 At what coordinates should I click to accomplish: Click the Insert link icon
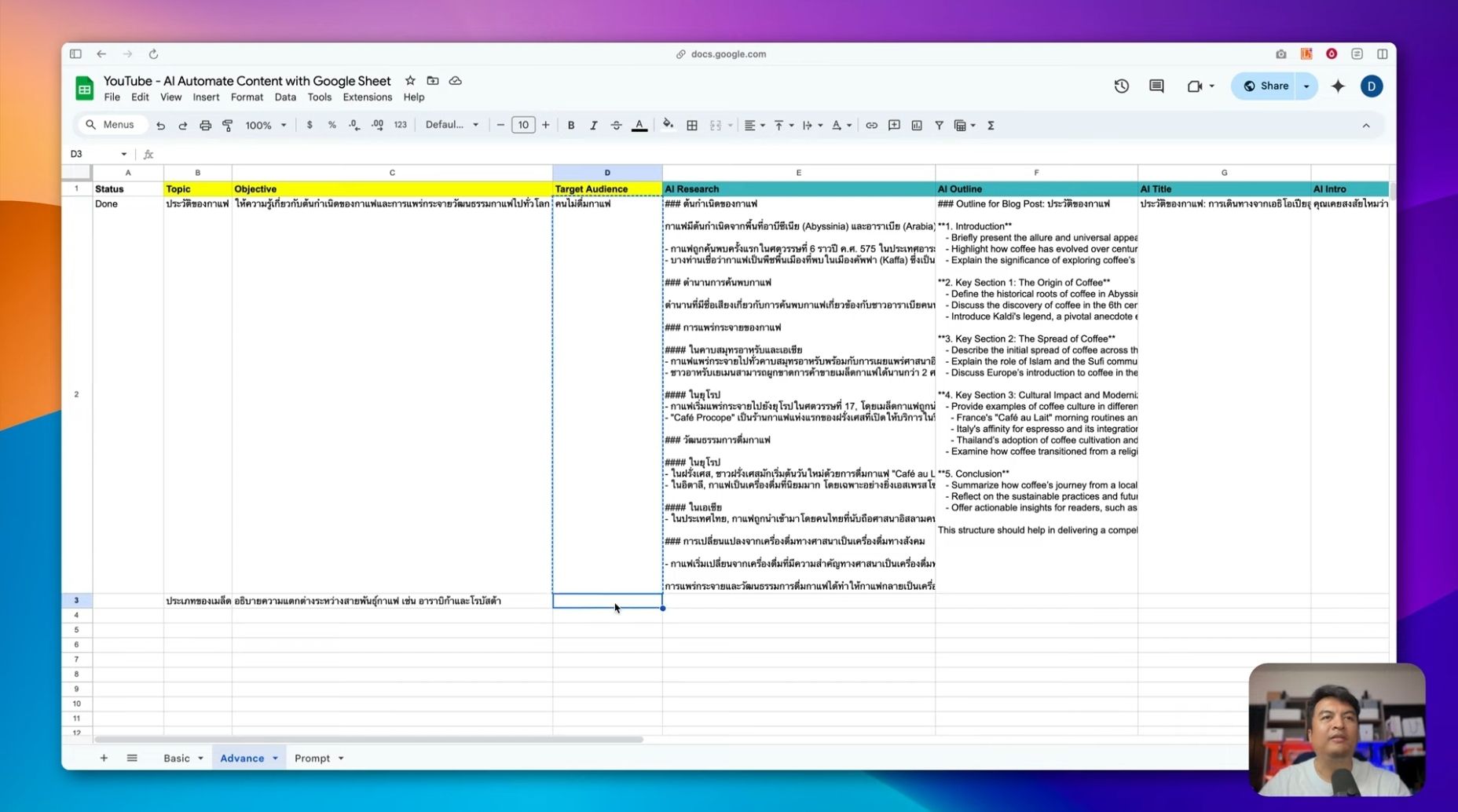(871, 126)
